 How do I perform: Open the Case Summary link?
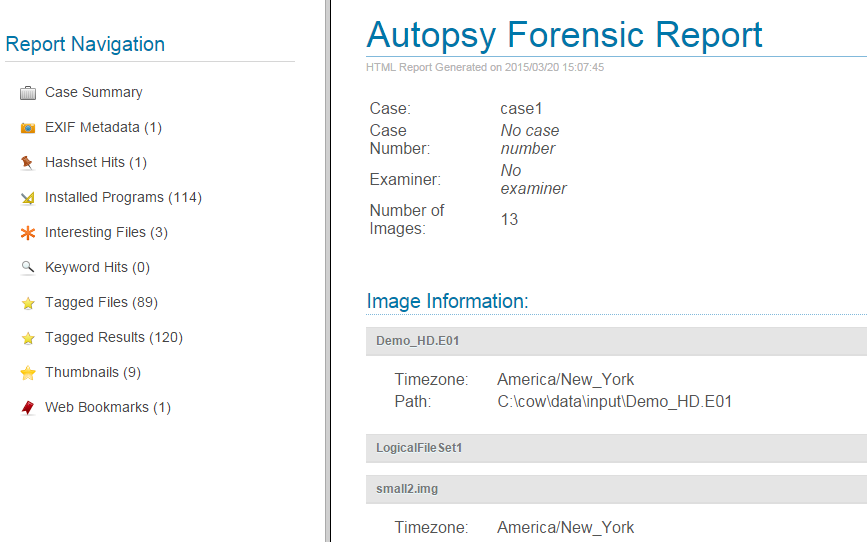[x=94, y=92]
